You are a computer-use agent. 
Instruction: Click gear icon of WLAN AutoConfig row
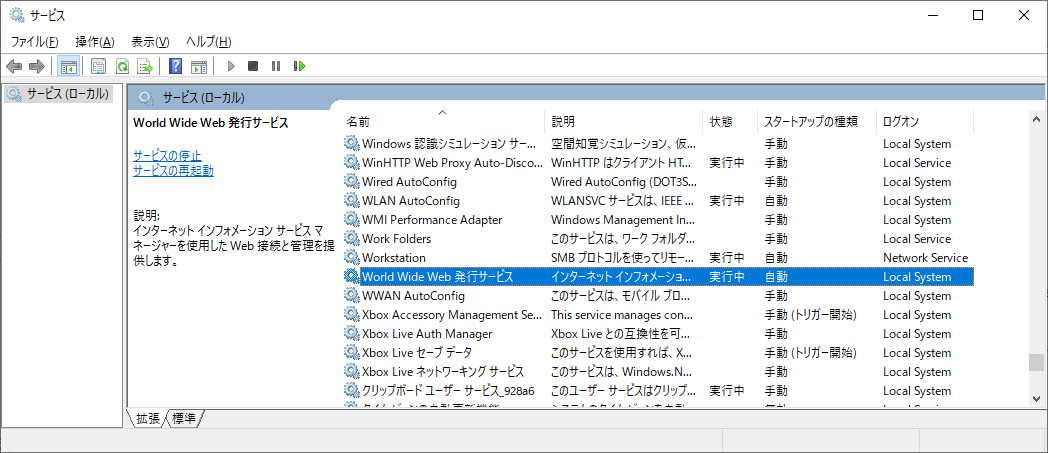tap(351, 200)
